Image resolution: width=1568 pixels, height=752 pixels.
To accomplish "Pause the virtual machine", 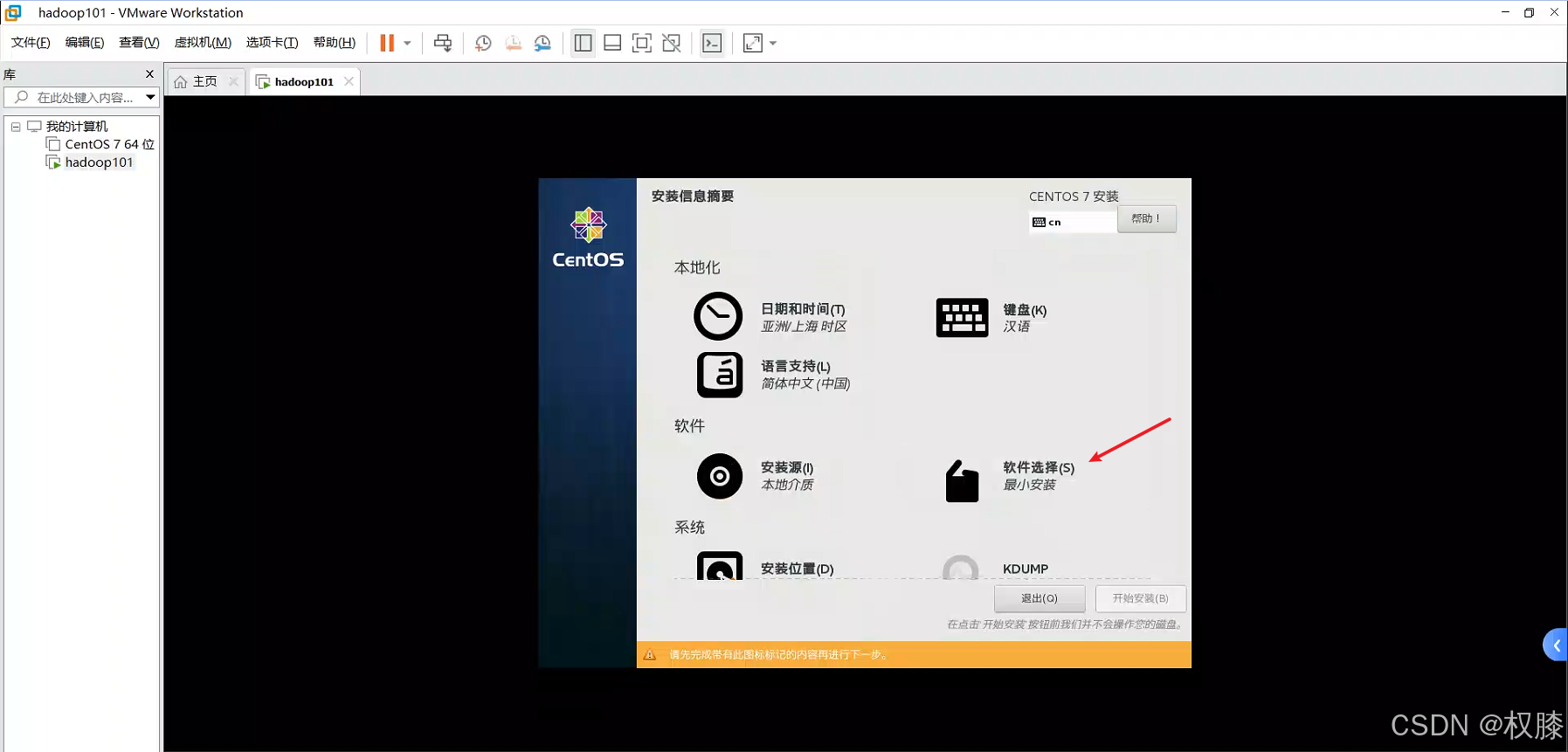I will click(387, 43).
